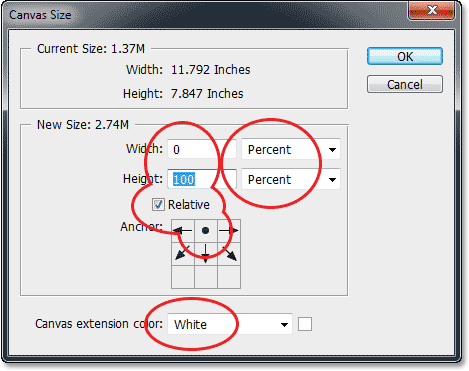Close the Canvas Size dialog
Viewport: 469px width, 371px height.
(431, 10)
